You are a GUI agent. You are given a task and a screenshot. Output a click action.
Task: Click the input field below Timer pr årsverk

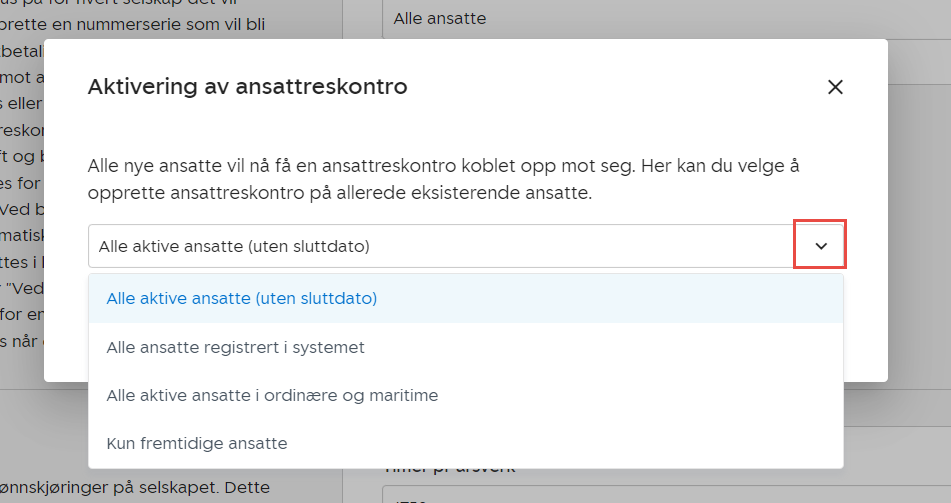[x=660, y=494]
